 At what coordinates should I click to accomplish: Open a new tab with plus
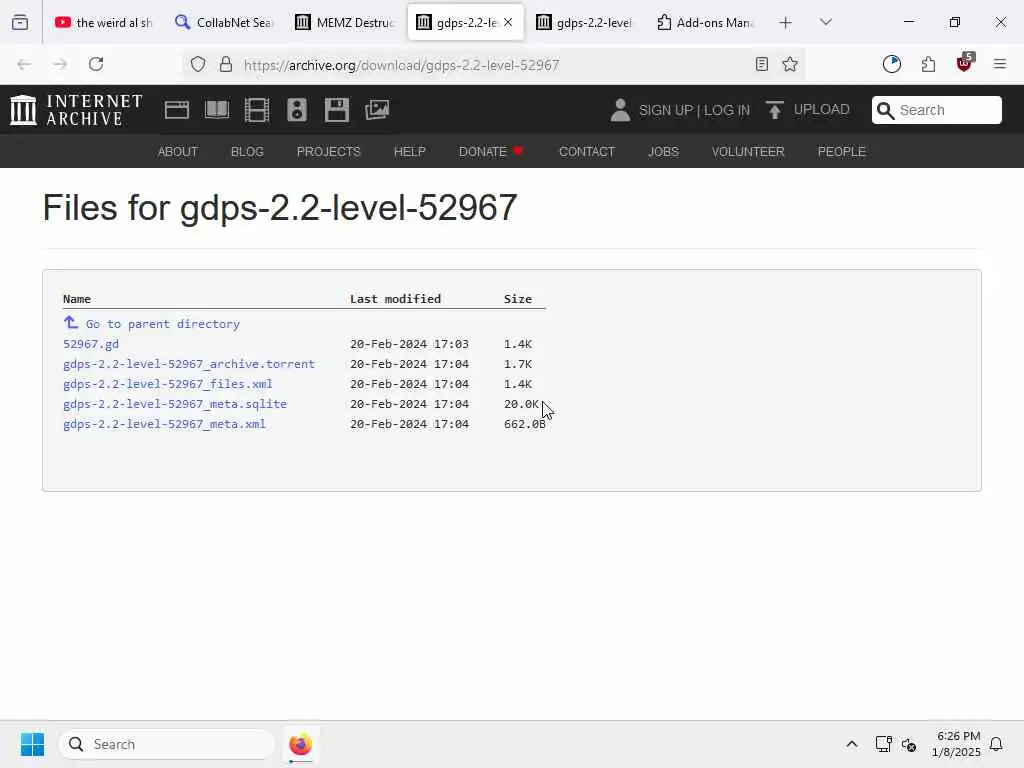pos(786,23)
